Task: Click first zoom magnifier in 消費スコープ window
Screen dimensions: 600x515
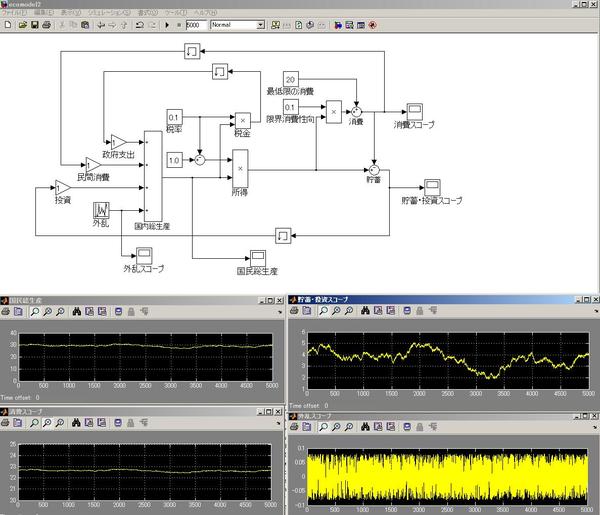Action: click(34, 423)
